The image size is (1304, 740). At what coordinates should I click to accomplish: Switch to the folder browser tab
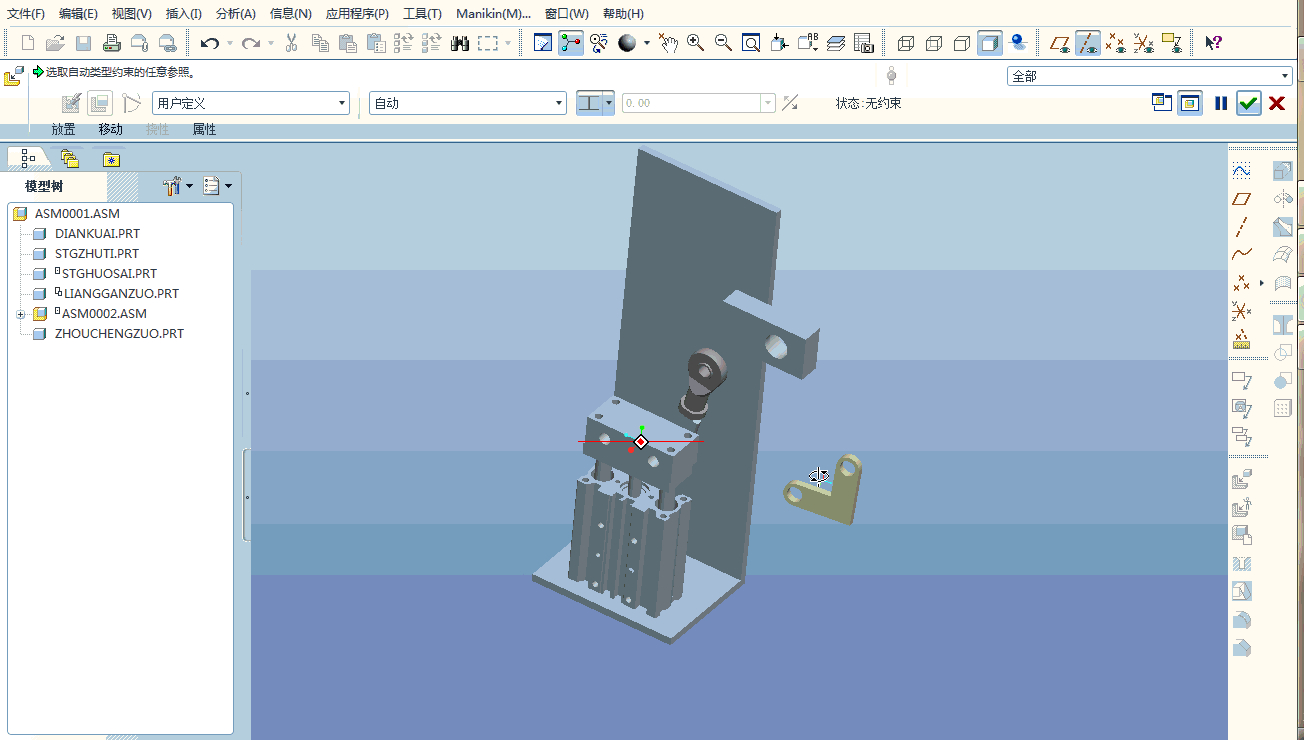click(x=69, y=158)
